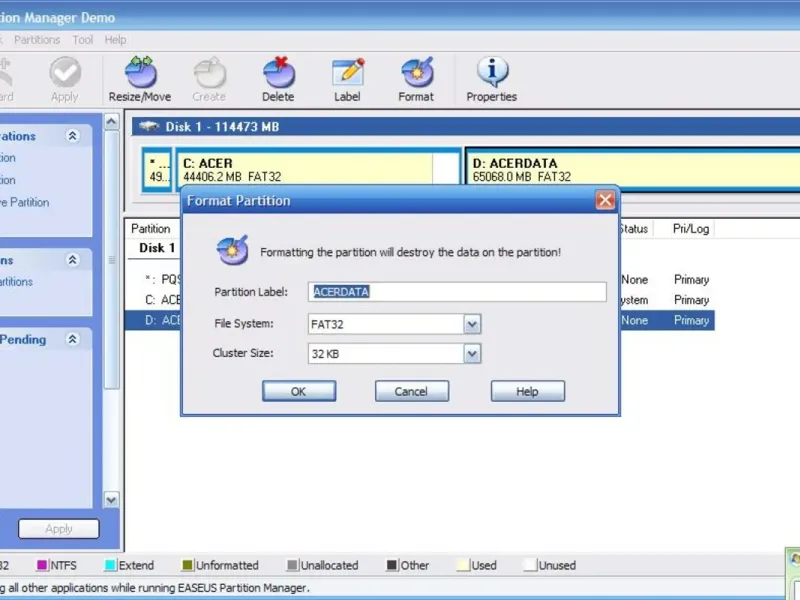Image resolution: width=800 pixels, height=600 pixels.
Task: Click the disk drive icon beside Disk 1
Action: 149,126
